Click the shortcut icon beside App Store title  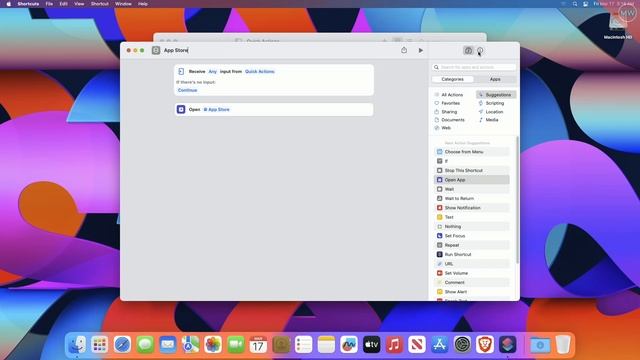click(x=156, y=50)
